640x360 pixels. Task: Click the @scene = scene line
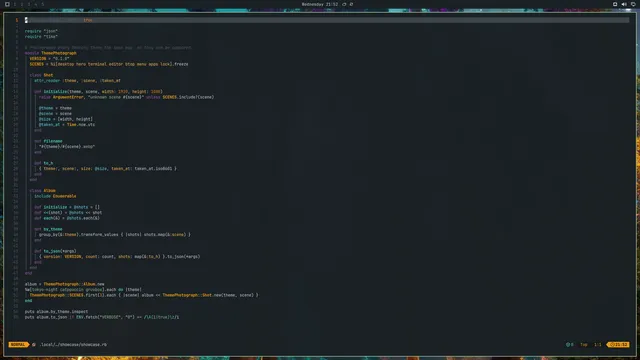55,113
